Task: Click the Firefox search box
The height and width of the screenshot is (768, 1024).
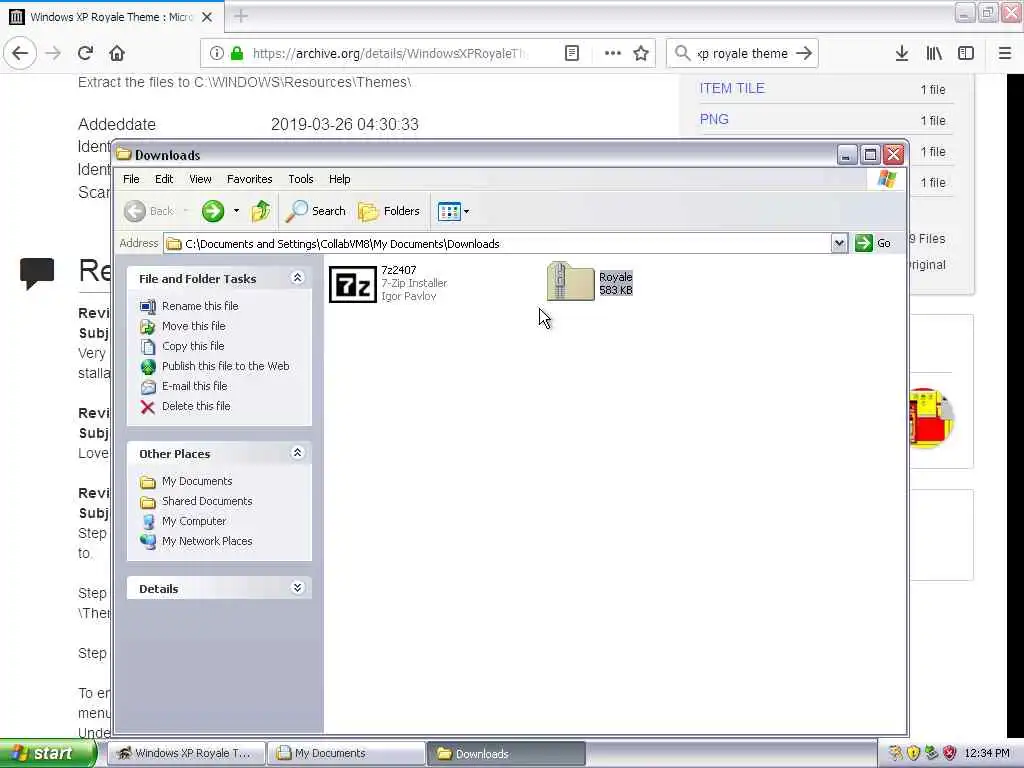Action: tap(743, 54)
